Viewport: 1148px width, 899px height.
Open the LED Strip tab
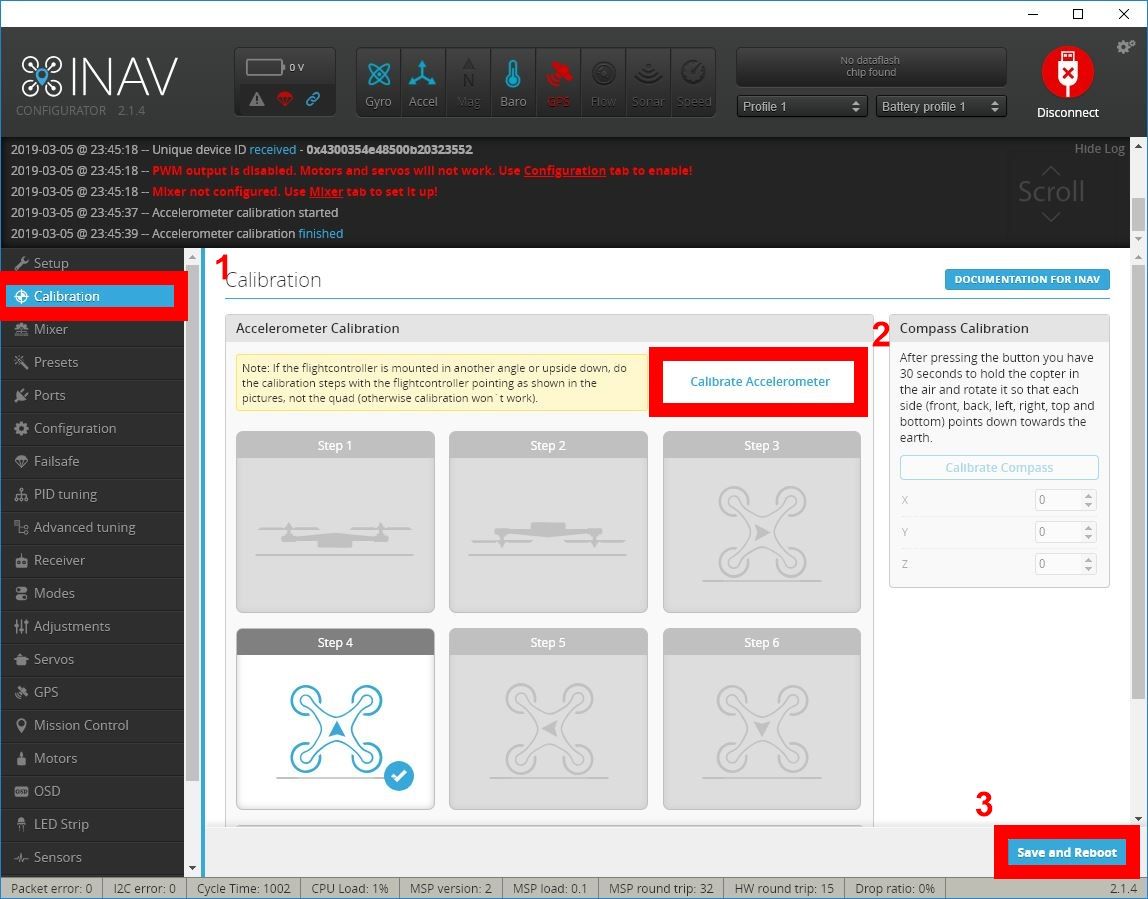pyautogui.click(x=92, y=824)
